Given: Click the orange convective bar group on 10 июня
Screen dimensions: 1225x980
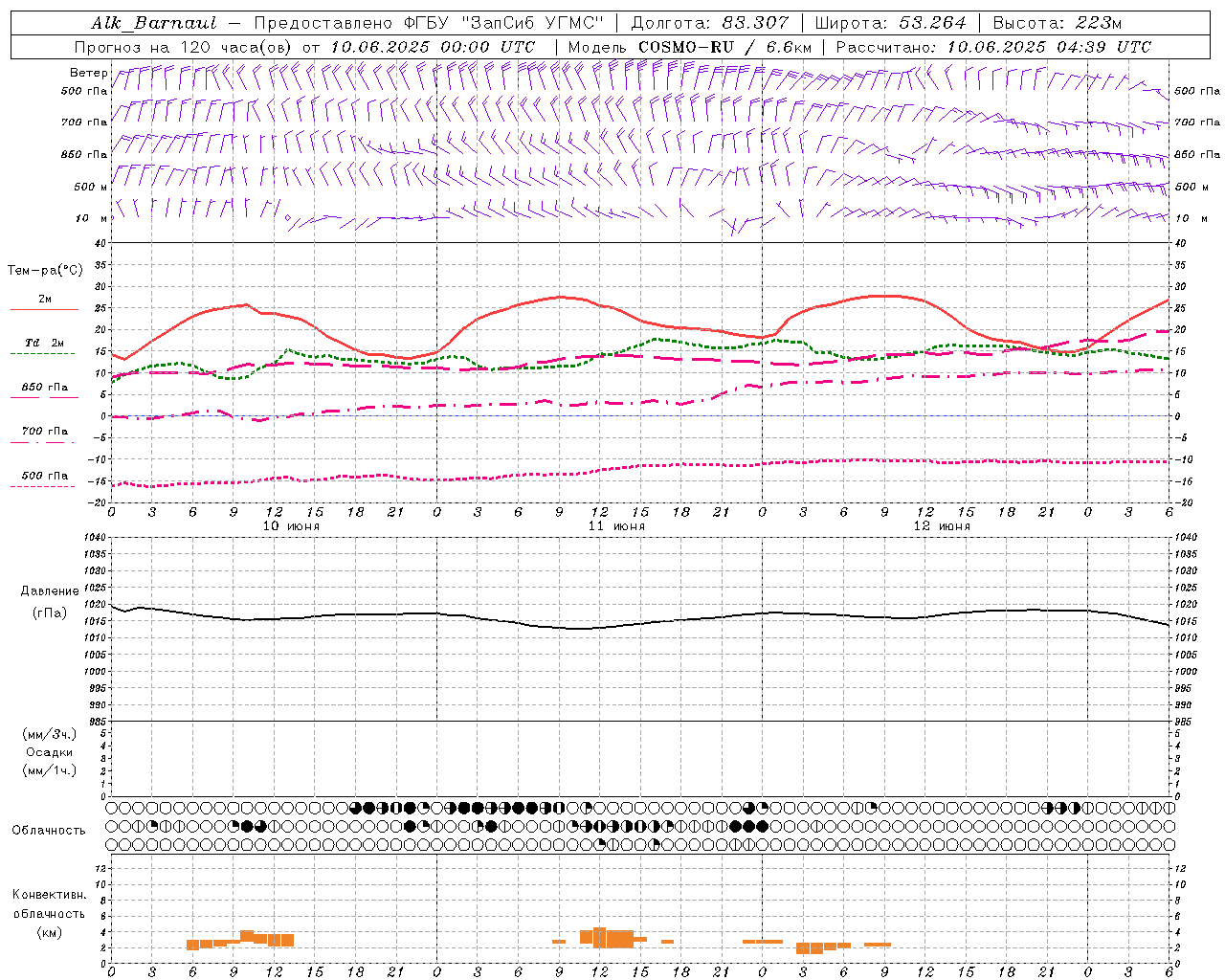Looking at the screenshot, I should coord(240,940).
